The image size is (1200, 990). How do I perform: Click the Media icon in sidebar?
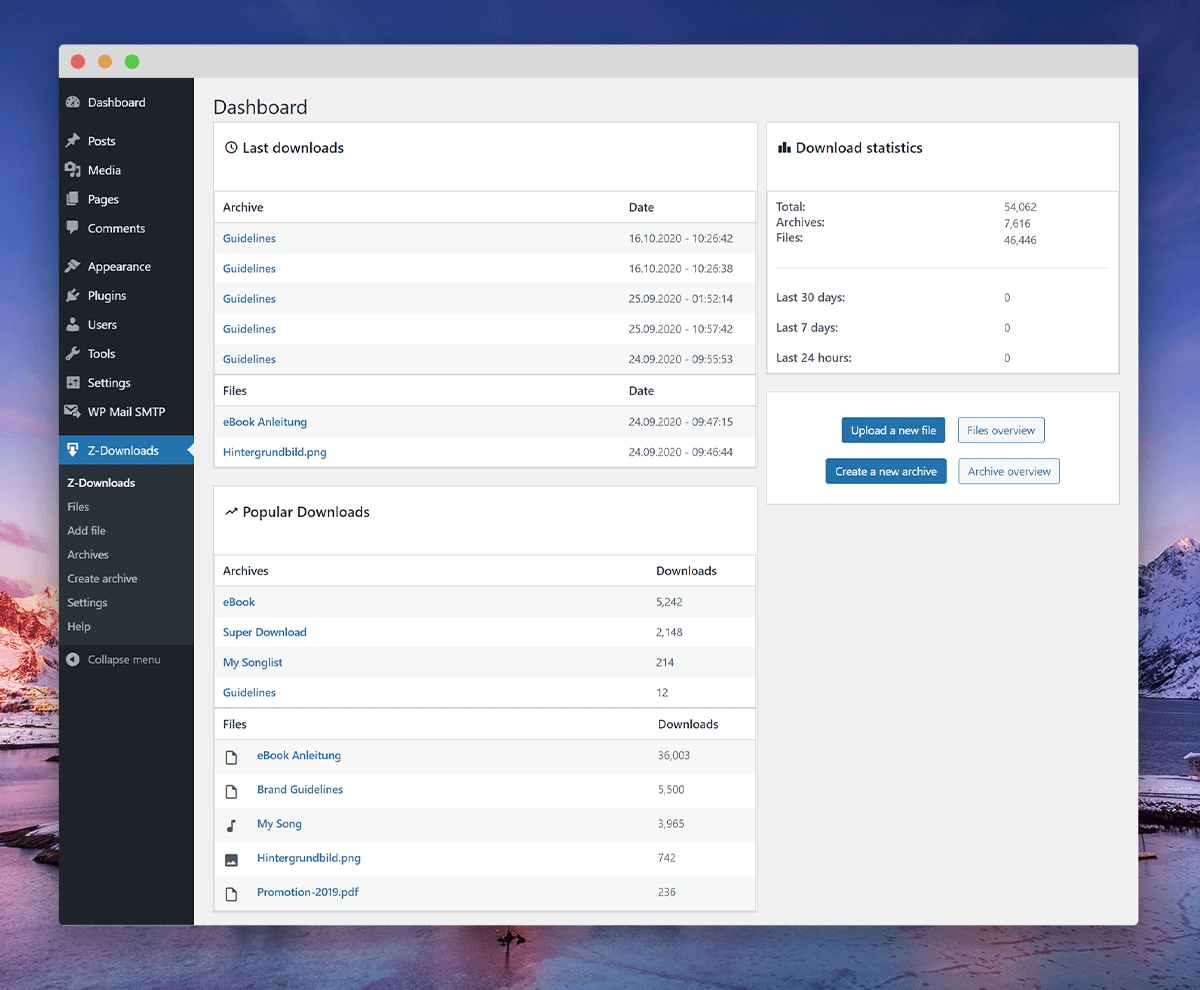point(72,170)
